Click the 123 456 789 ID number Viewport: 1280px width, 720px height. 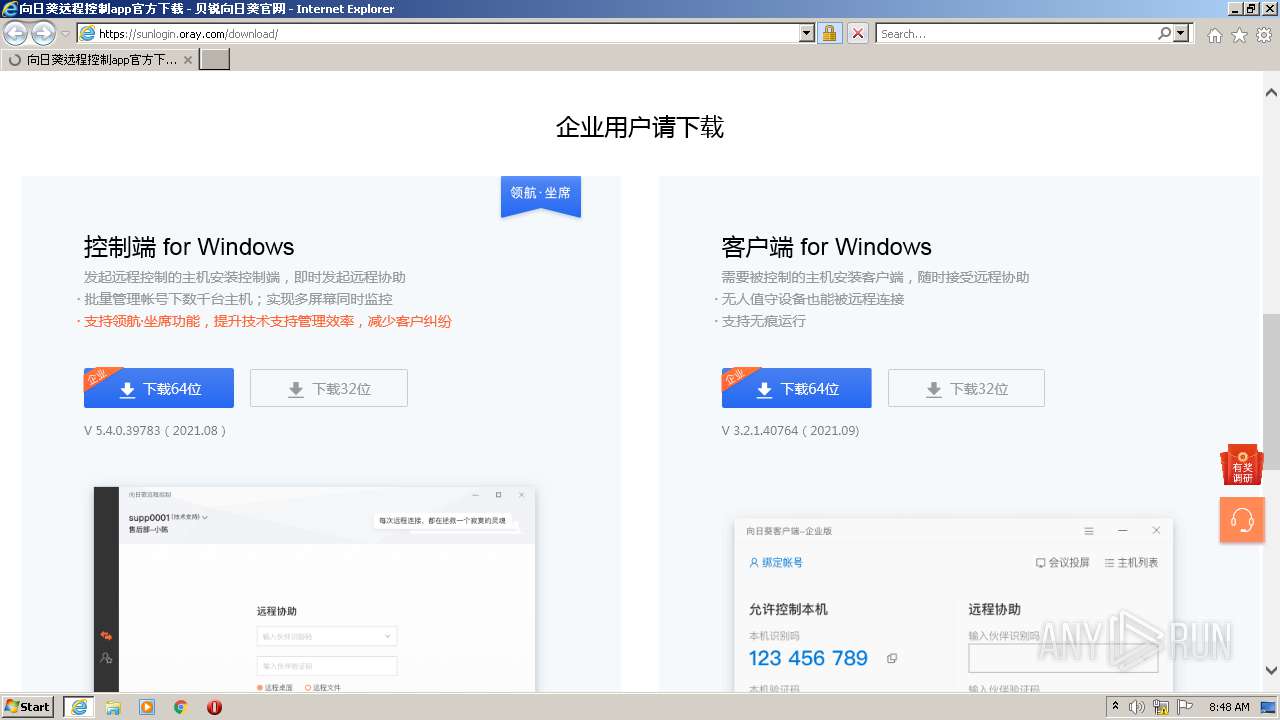pyautogui.click(x=808, y=658)
